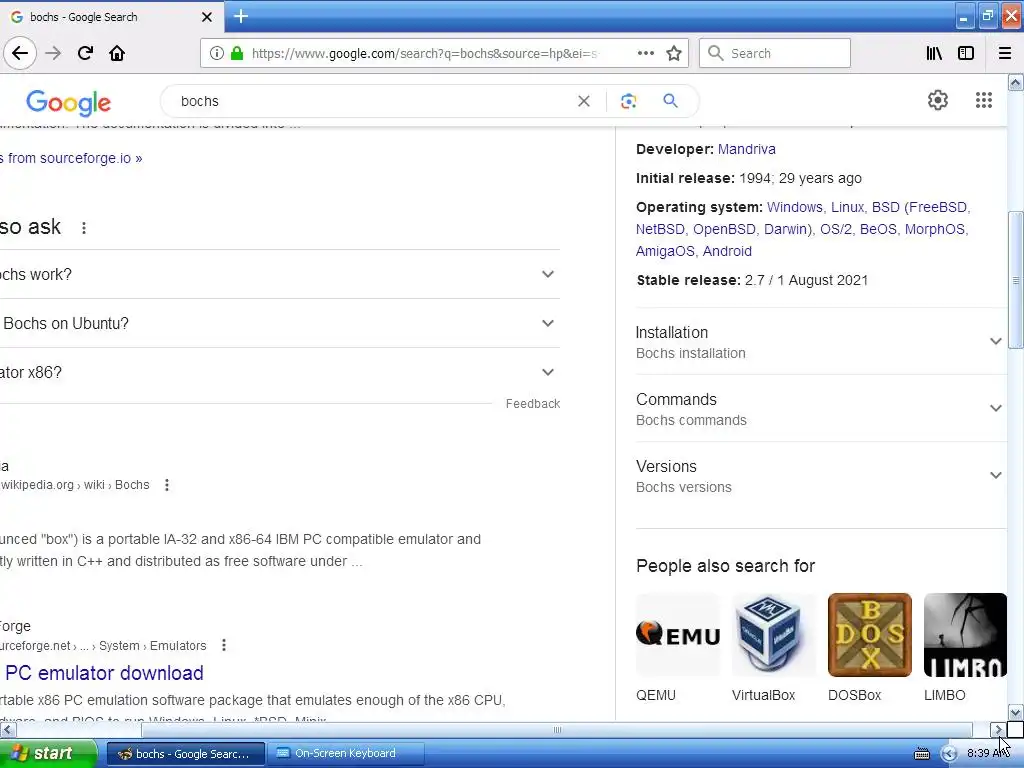Open Google quick settings gear
The height and width of the screenshot is (768, 1024).
(938, 100)
